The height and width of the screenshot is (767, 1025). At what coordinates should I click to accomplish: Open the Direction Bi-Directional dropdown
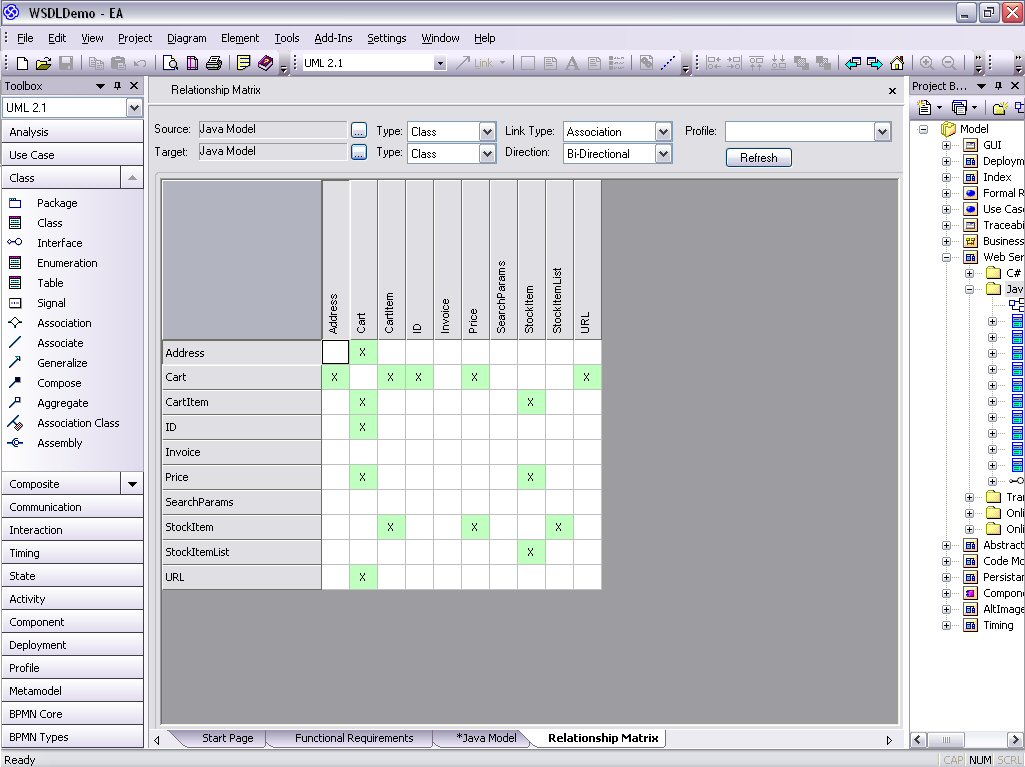point(663,154)
